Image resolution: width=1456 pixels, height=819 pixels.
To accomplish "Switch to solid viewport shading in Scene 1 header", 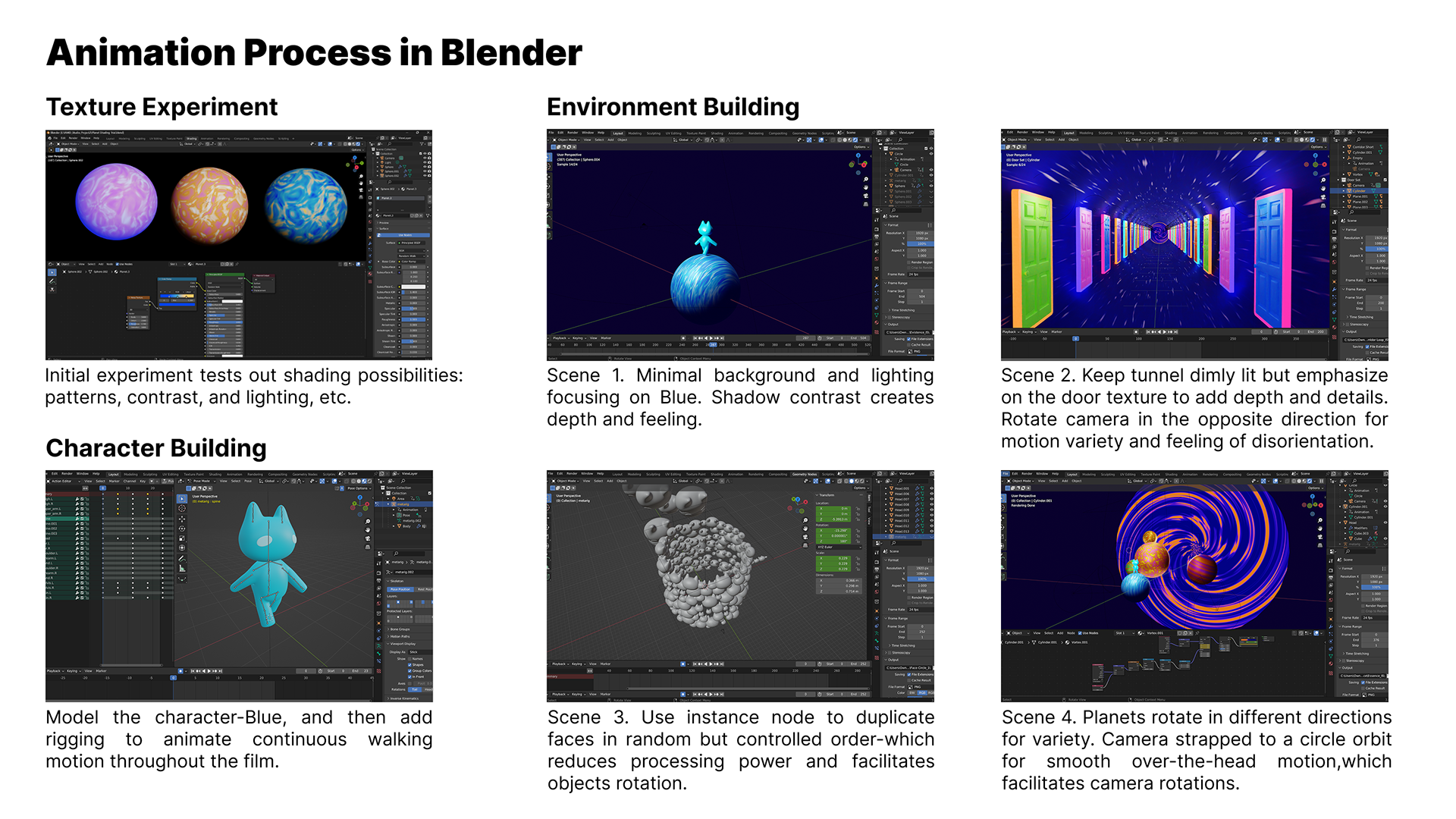I will point(845,140).
